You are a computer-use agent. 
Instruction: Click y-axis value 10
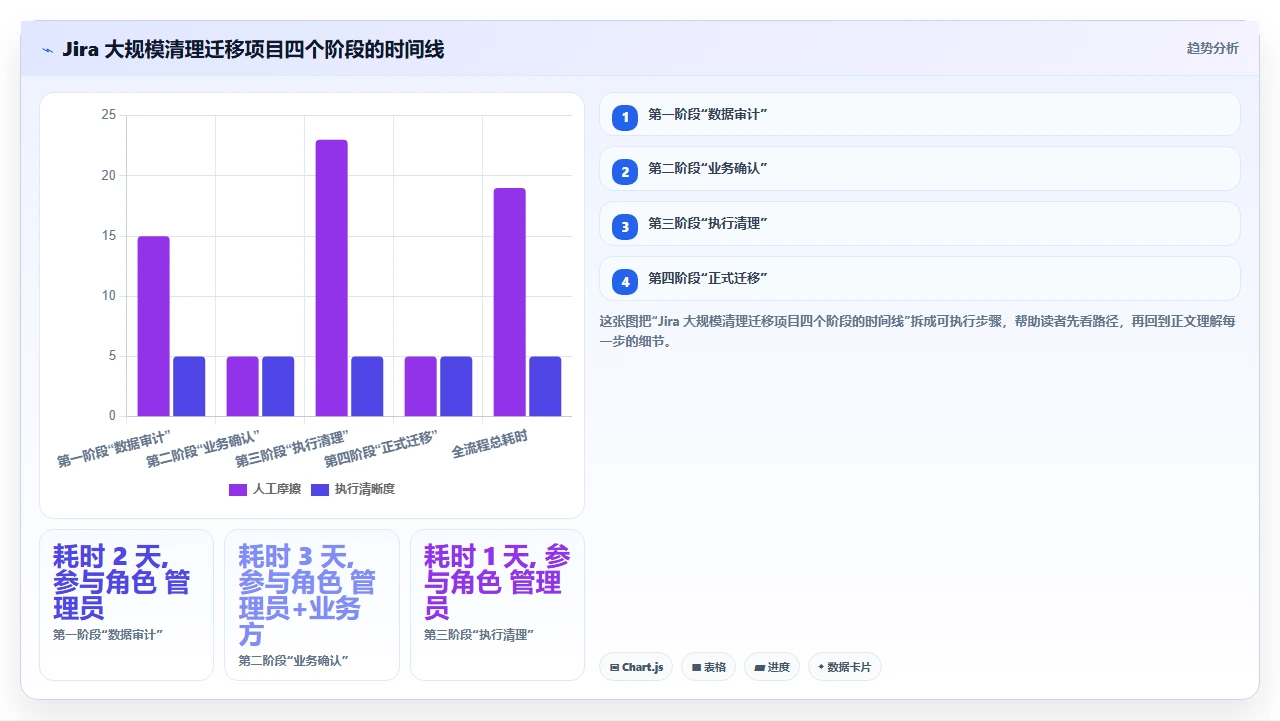[x=109, y=296]
